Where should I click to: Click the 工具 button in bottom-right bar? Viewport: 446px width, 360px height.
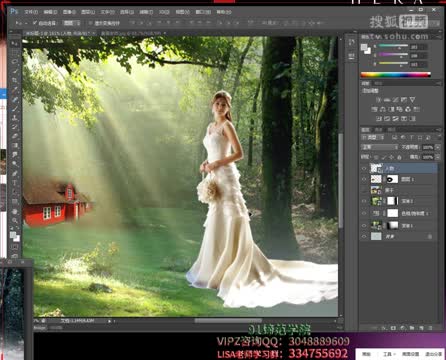[388, 354]
